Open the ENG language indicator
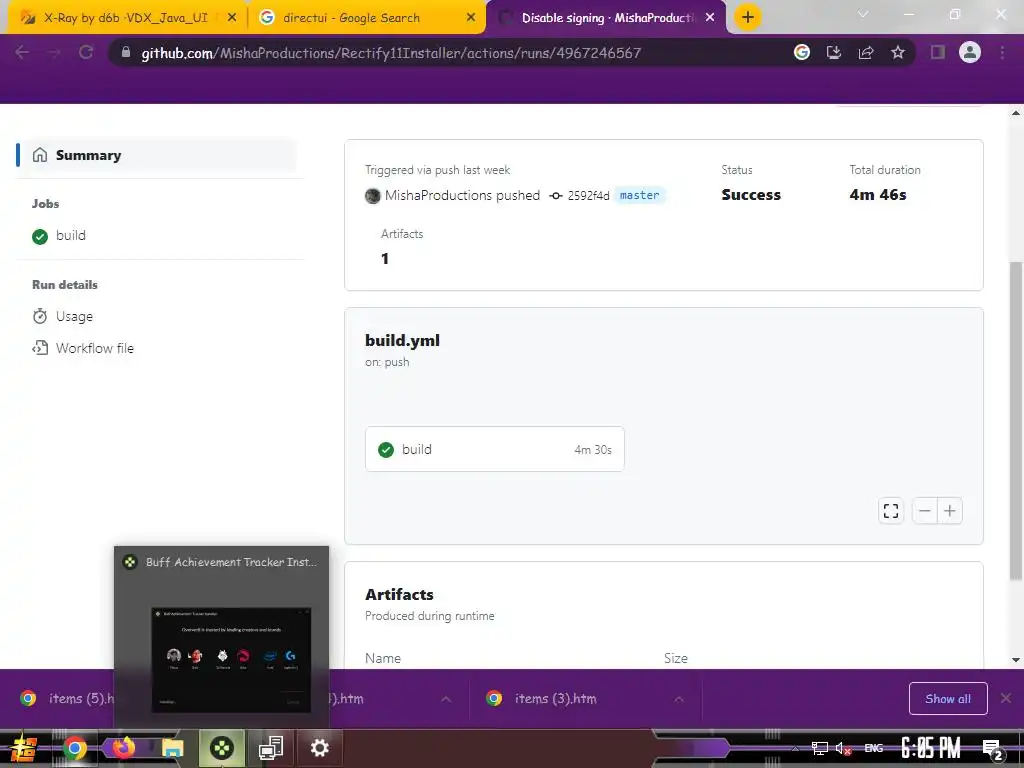The width and height of the screenshot is (1024, 768). point(873,748)
